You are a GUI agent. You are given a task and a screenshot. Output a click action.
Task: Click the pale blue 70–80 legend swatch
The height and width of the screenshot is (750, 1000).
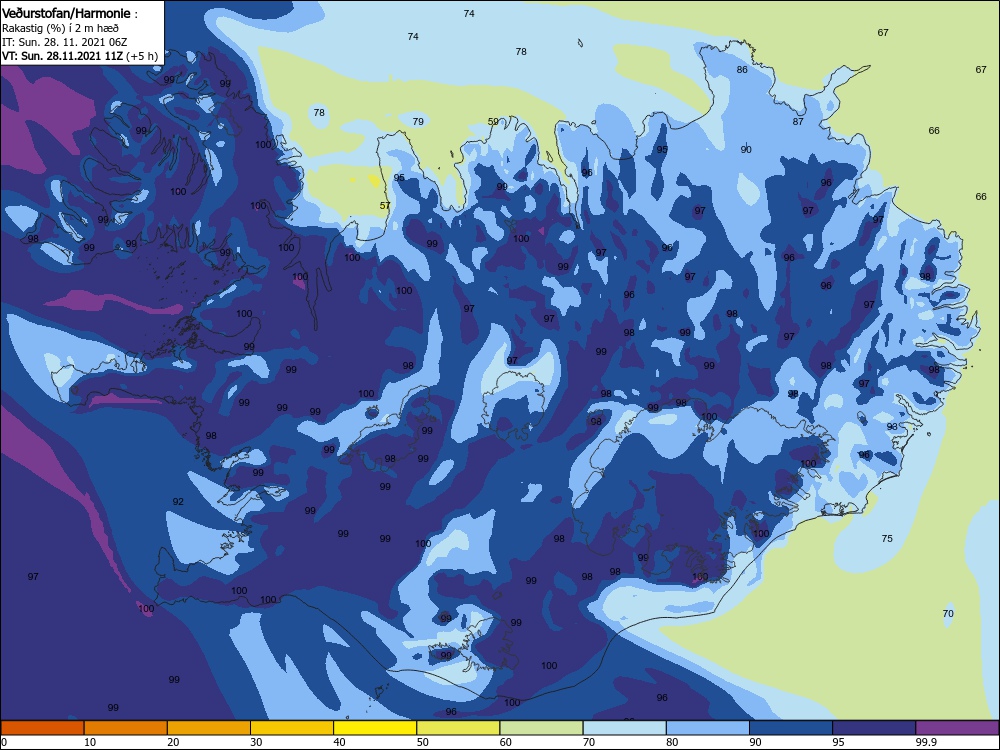pyautogui.click(x=624, y=728)
